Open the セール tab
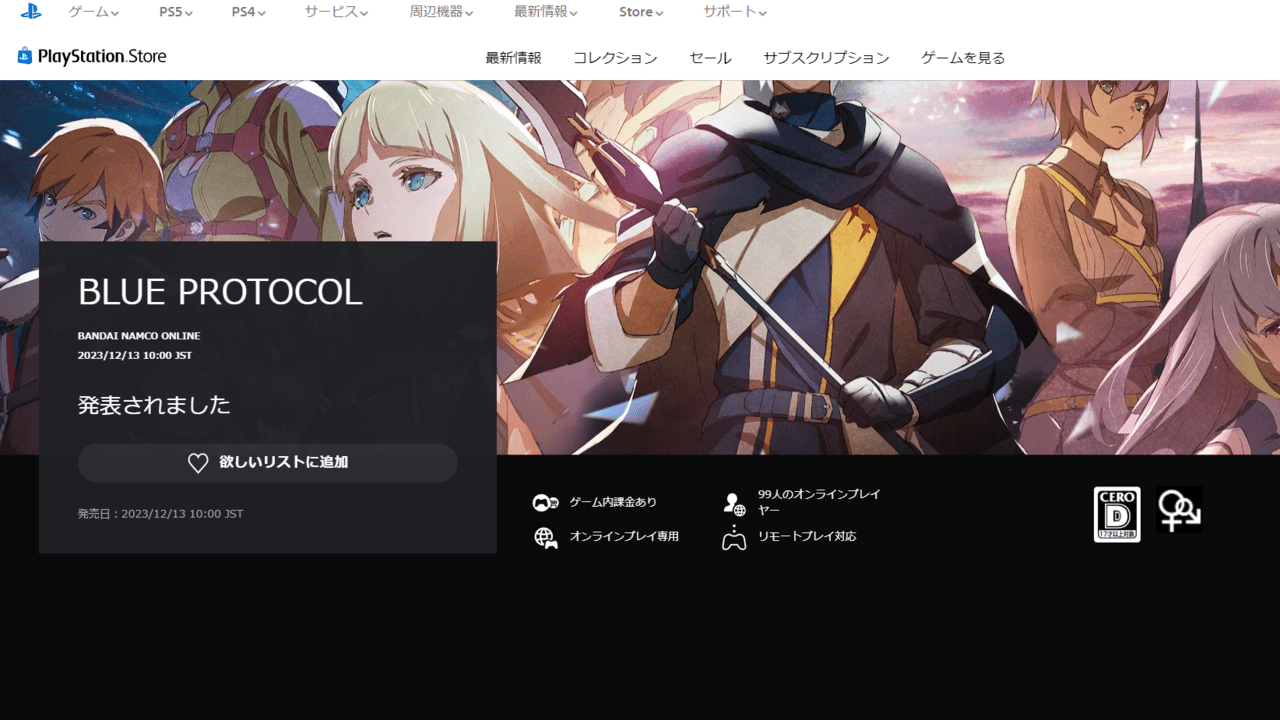 [710, 58]
